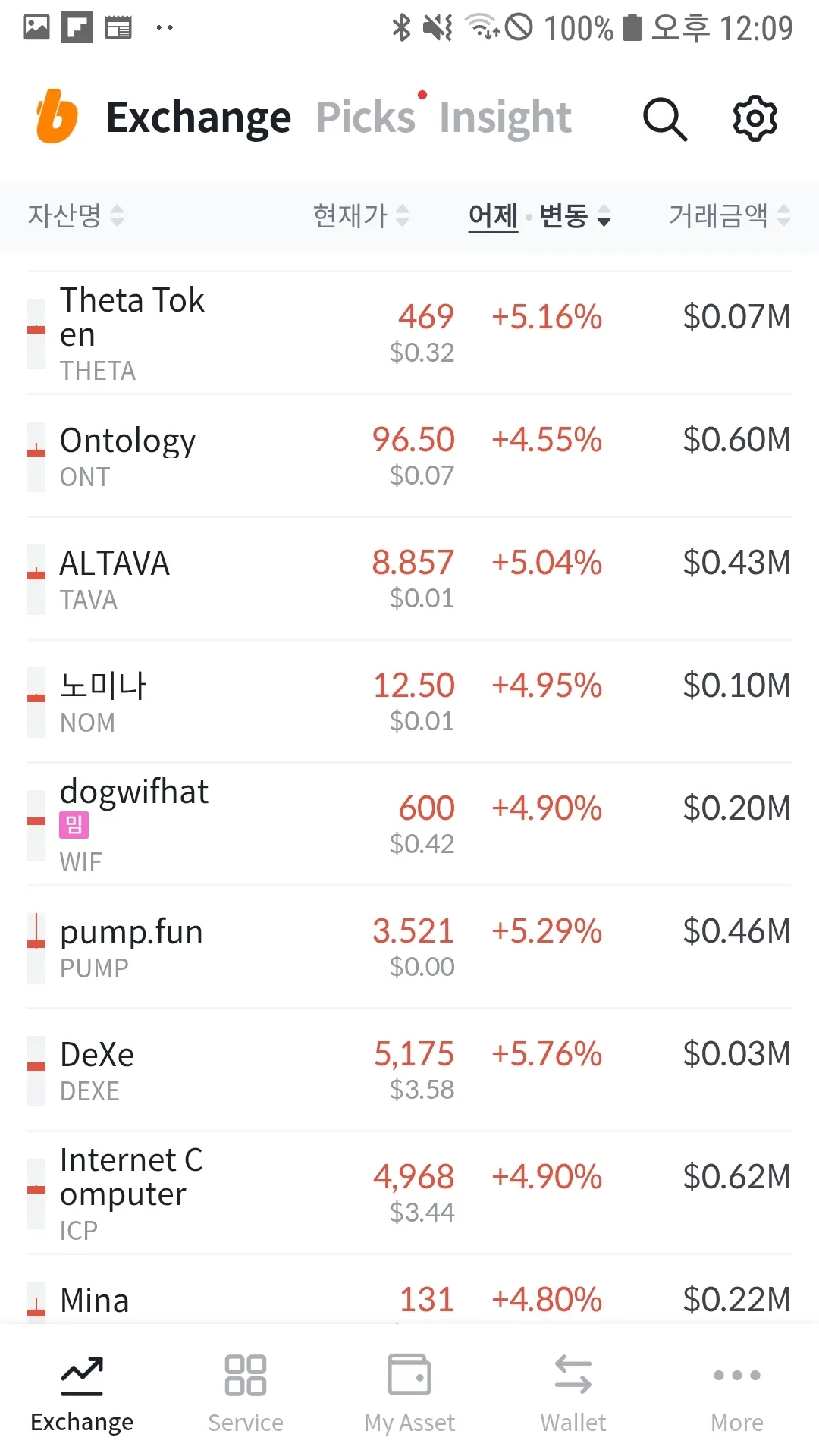Tap the Exchange chart icon in bottom bar
The height and width of the screenshot is (1456, 819).
[x=82, y=1375]
